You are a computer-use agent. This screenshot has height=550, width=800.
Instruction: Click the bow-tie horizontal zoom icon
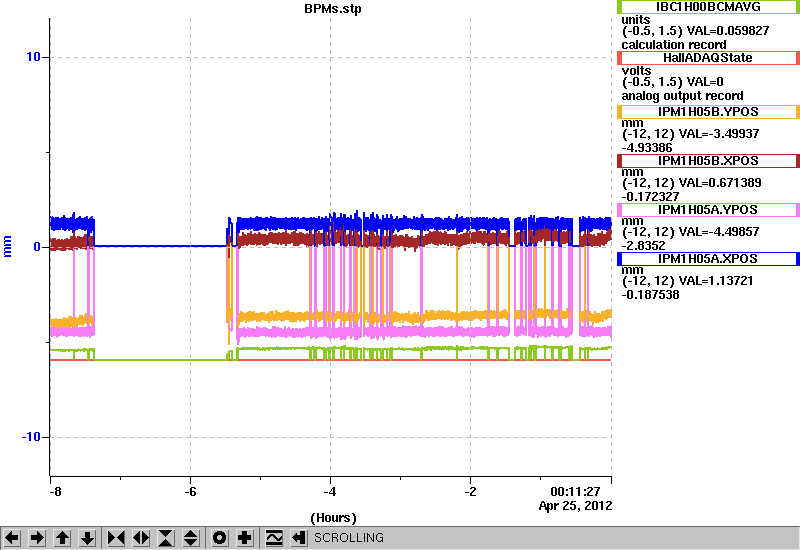[x=116, y=538]
